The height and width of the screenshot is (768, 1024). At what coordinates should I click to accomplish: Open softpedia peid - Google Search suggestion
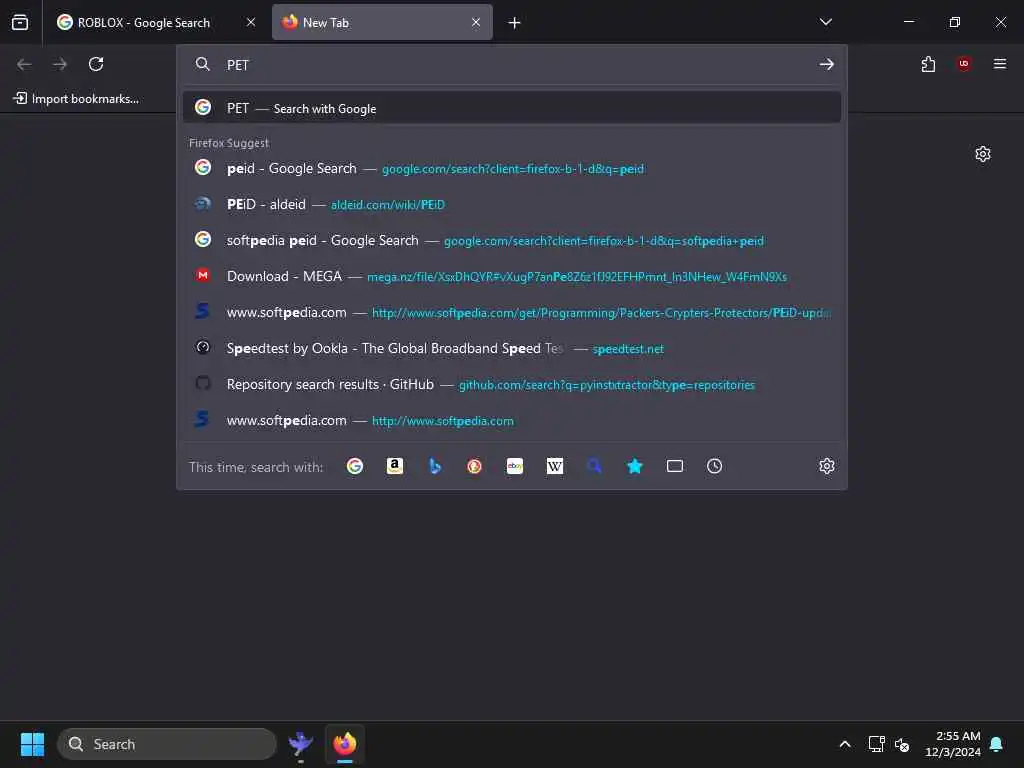(511, 240)
